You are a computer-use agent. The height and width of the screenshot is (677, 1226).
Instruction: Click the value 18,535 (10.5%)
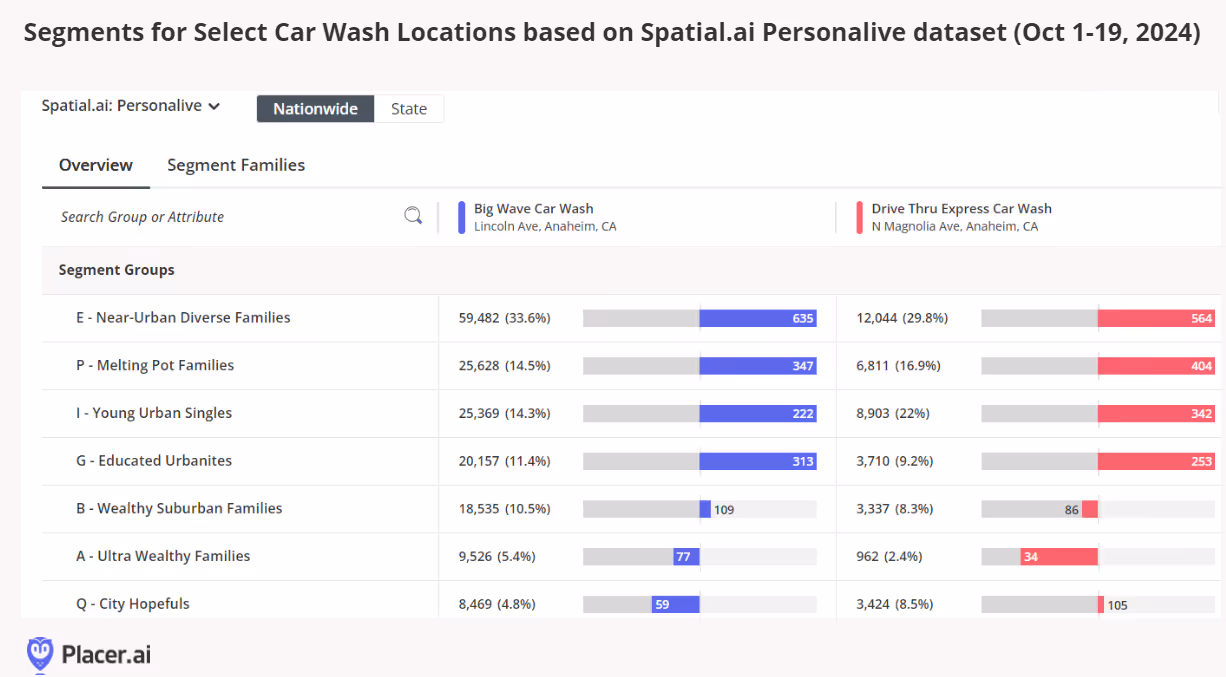pos(504,509)
